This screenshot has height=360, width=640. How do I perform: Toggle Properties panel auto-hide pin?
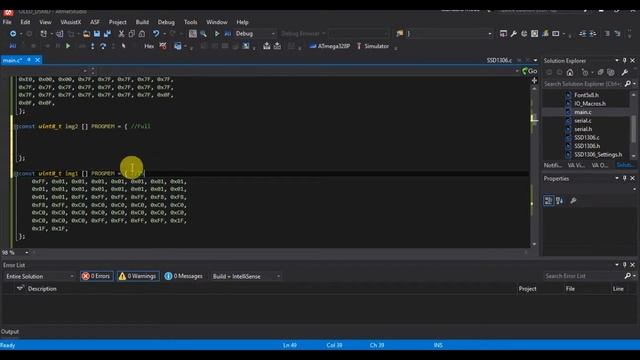coord(624,178)
